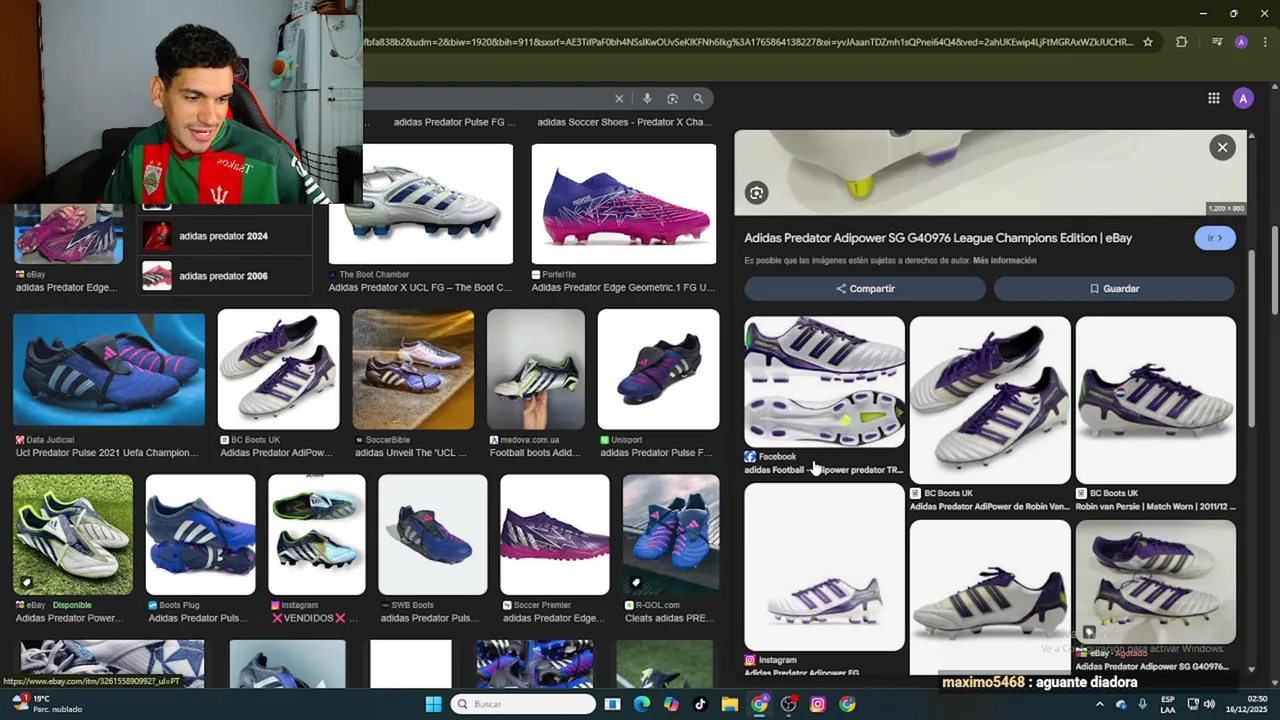Open Google Lens search by image
This screenshot has width=1280, height=720.
pos(672,98)
